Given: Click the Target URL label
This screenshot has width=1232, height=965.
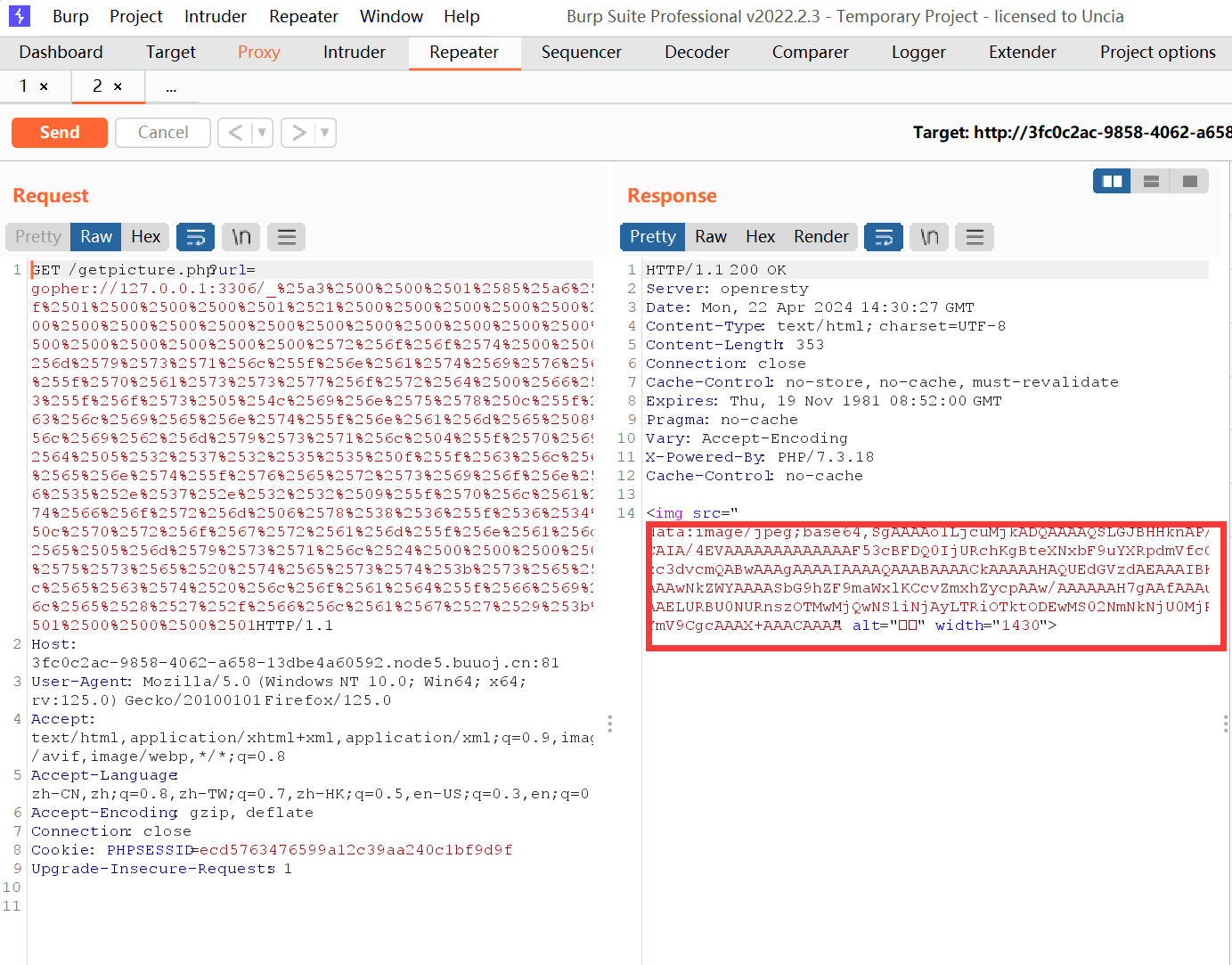Looking at the screenshot, I should [1072, 133].
